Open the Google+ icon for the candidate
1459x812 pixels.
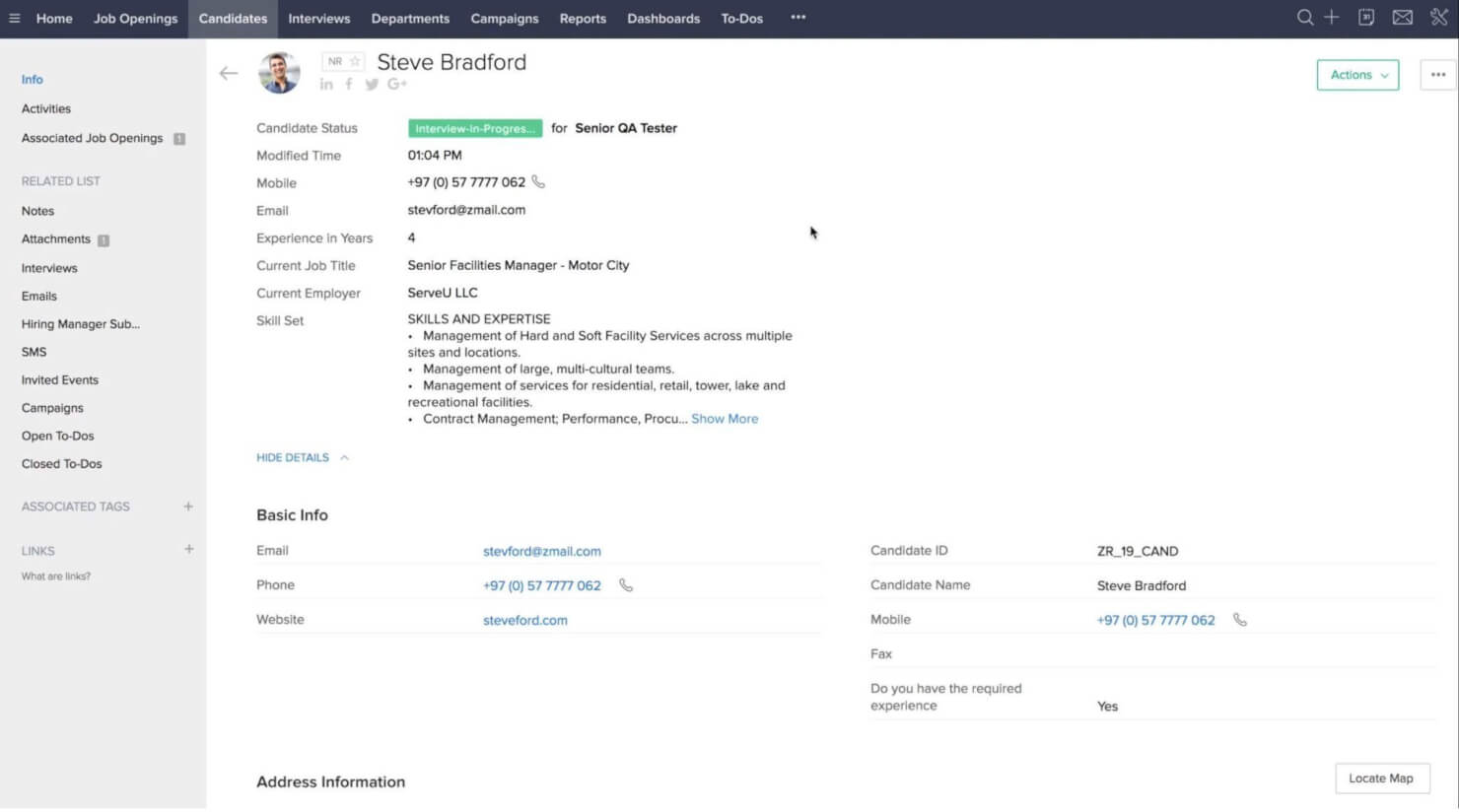396,84
